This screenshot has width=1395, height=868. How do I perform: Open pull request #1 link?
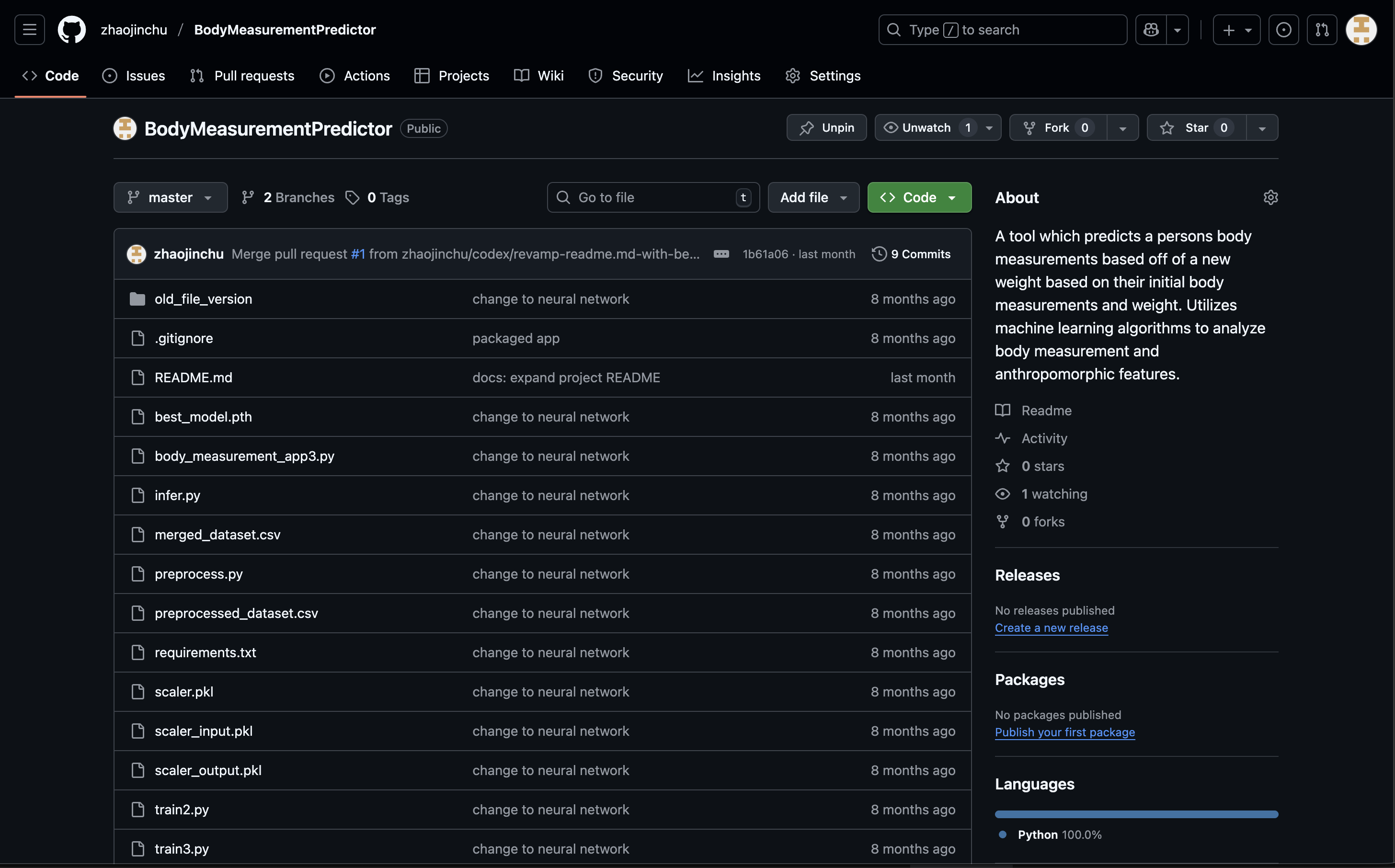(358, 254)
